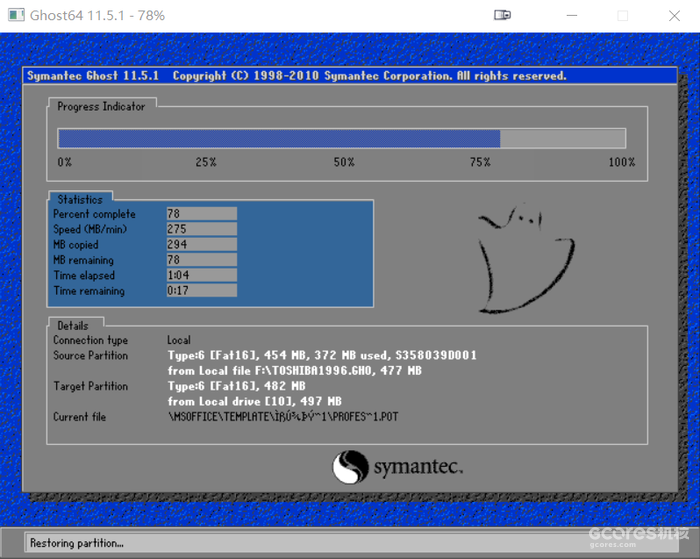Image resolution: width=700 pixels, height=559 pixels.
Task: Click the 'MB remaining' label
Action: click(83, 260)
